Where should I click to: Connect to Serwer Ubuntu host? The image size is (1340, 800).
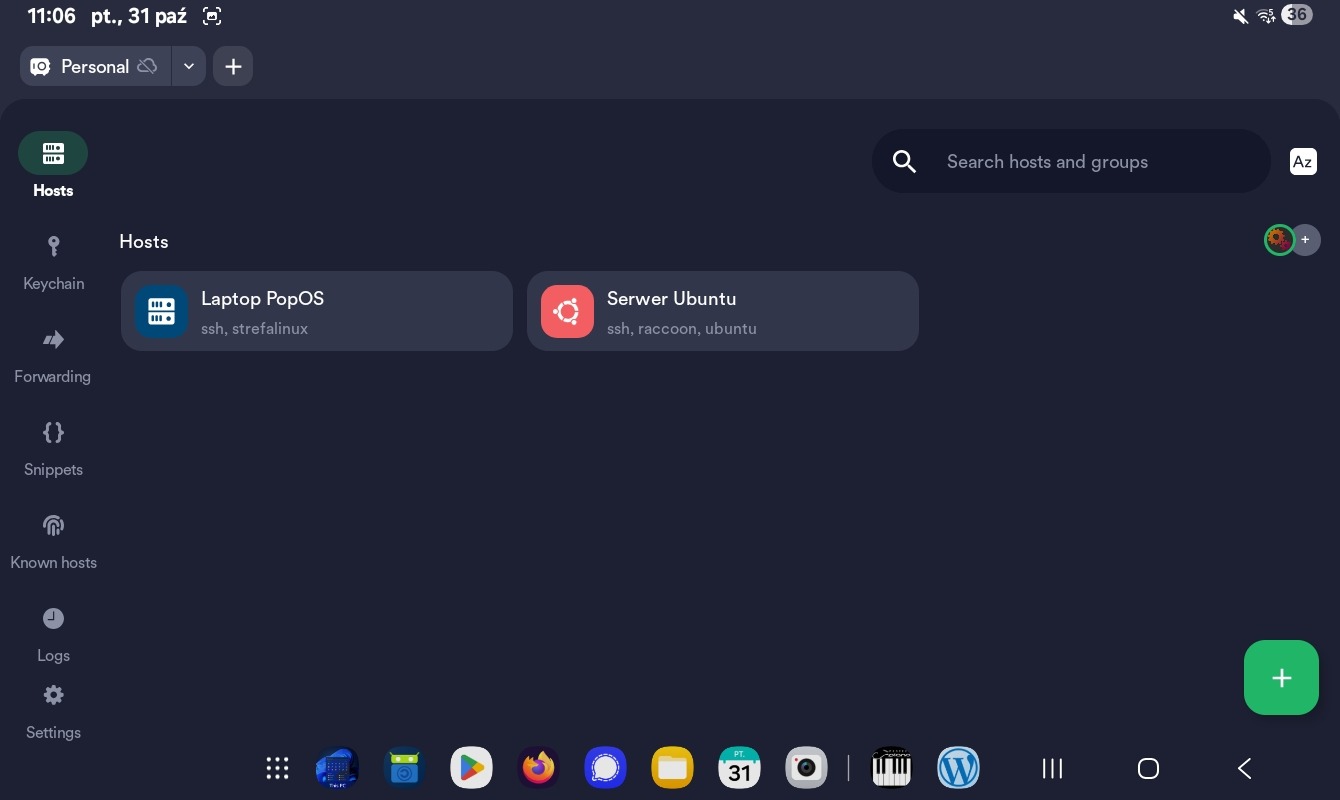722,311
